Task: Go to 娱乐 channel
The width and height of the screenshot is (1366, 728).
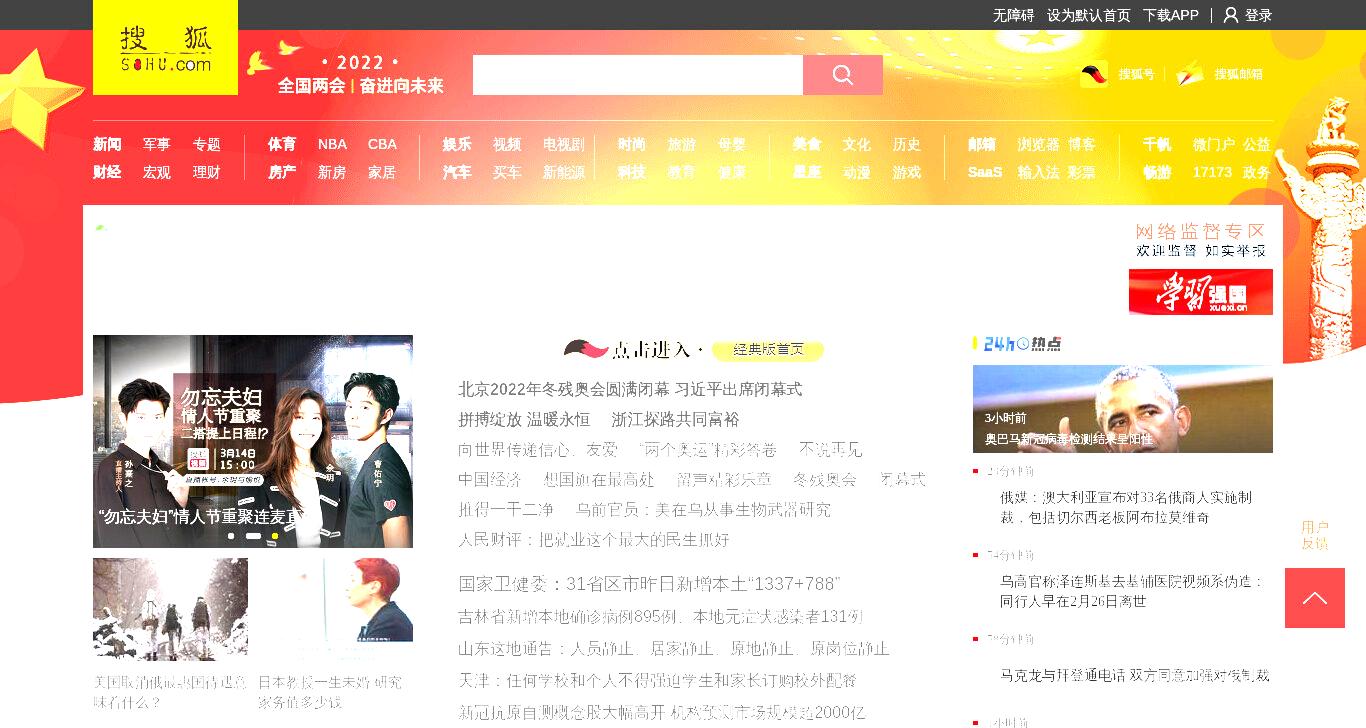Action: [457, 144]
